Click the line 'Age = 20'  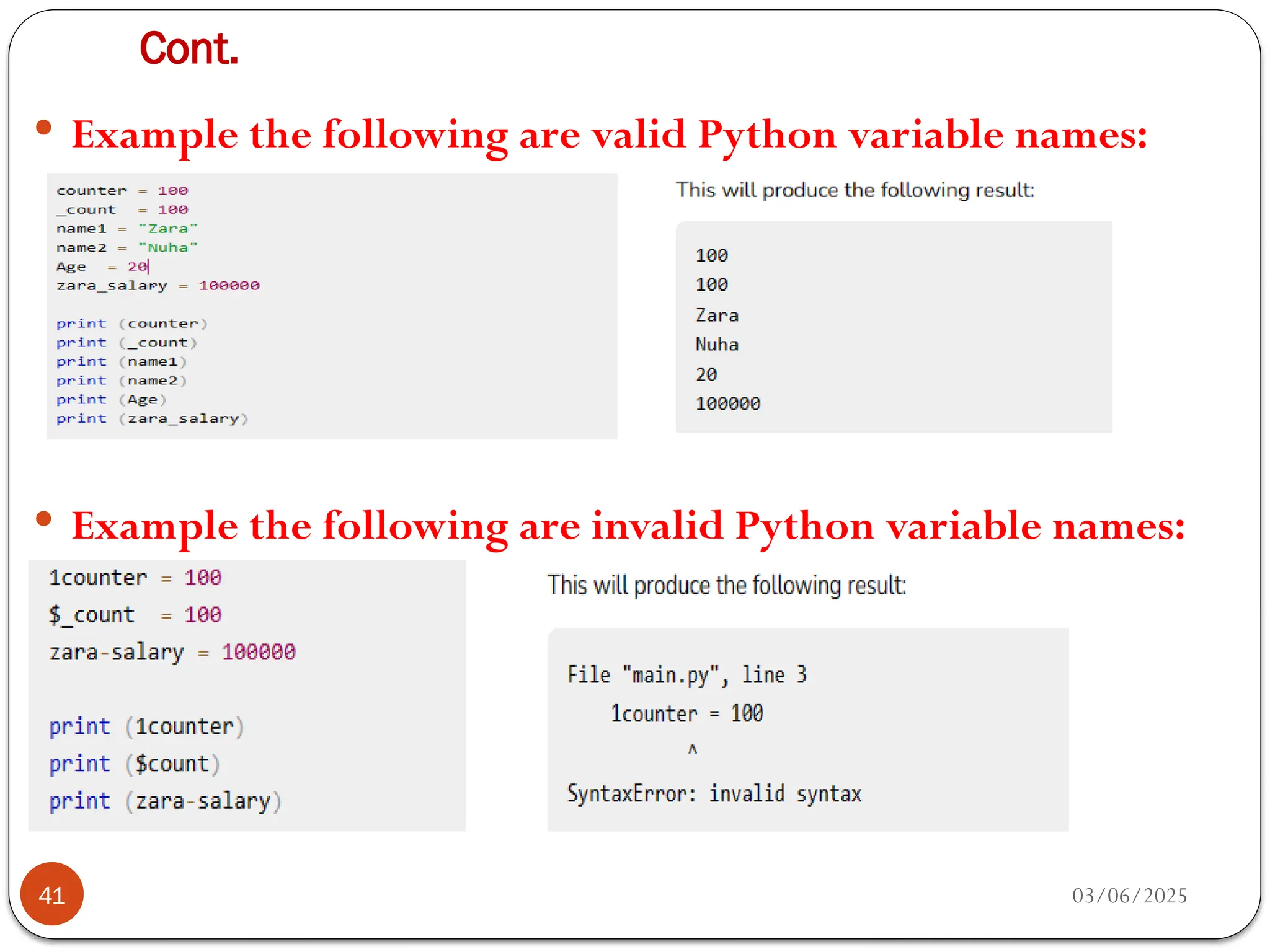pos(103,267)
